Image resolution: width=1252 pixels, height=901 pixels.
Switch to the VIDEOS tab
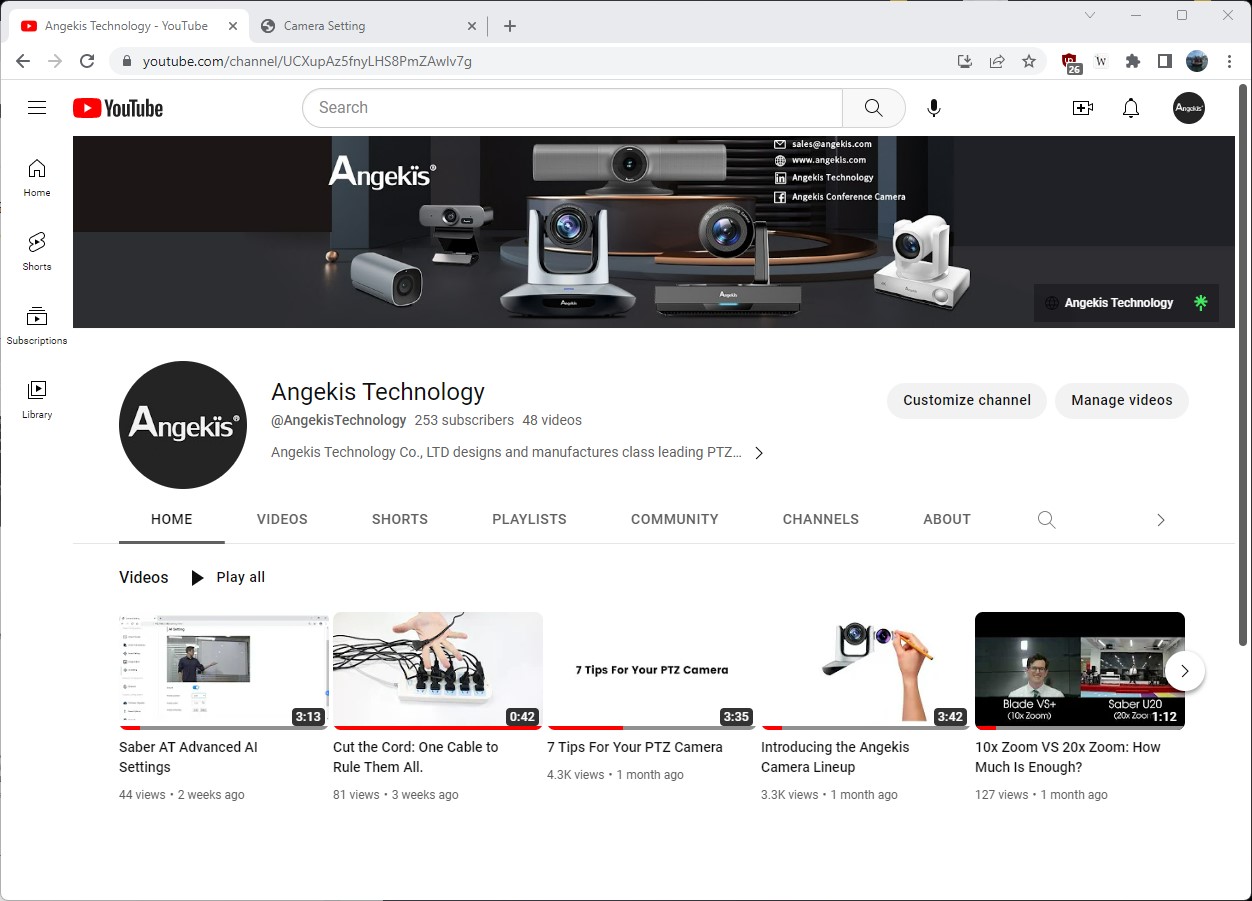click(x=281, y=519)
